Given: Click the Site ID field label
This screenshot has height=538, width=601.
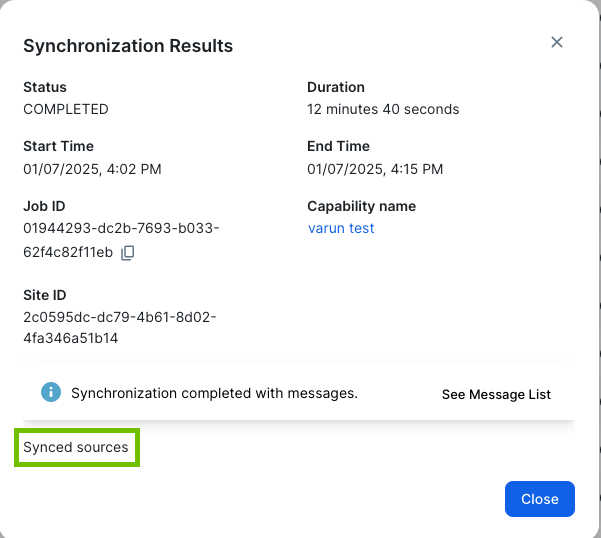Looking at the screenshot, I should (45, 295).
